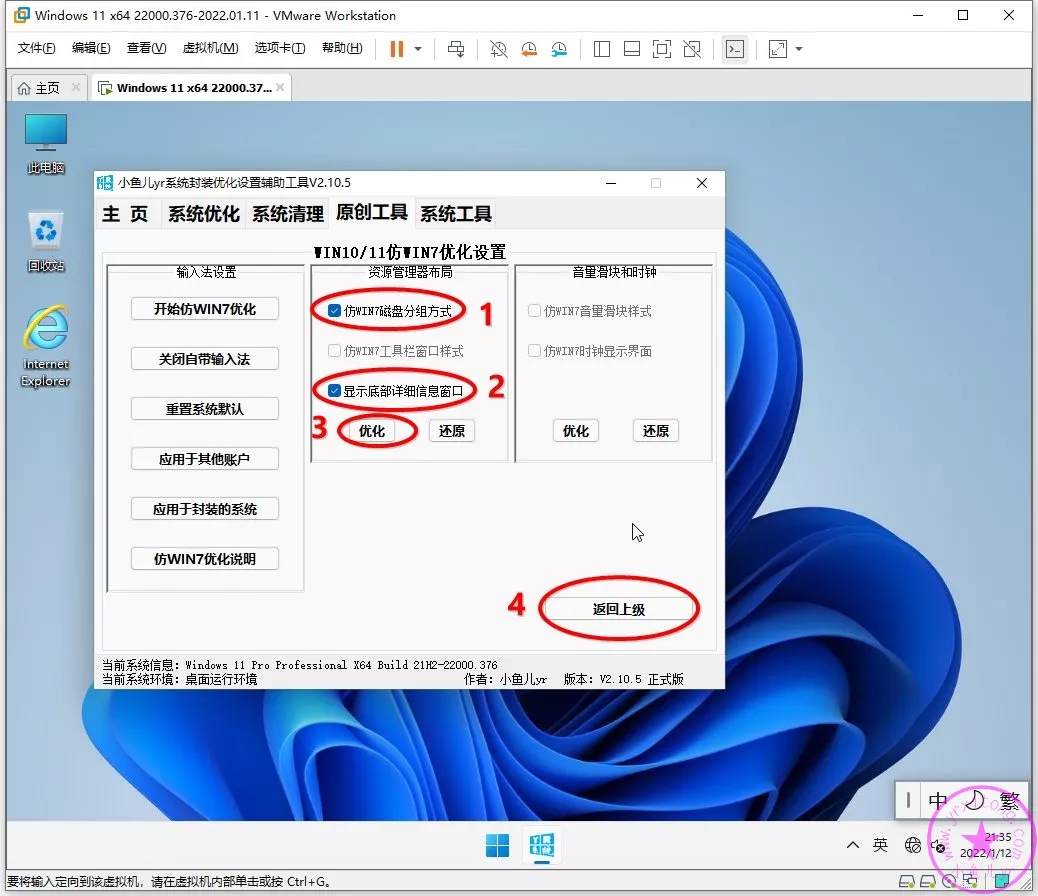Click 优化 under 音量滑块和时钟
1038x896 pixels.
tap(576, 431)
